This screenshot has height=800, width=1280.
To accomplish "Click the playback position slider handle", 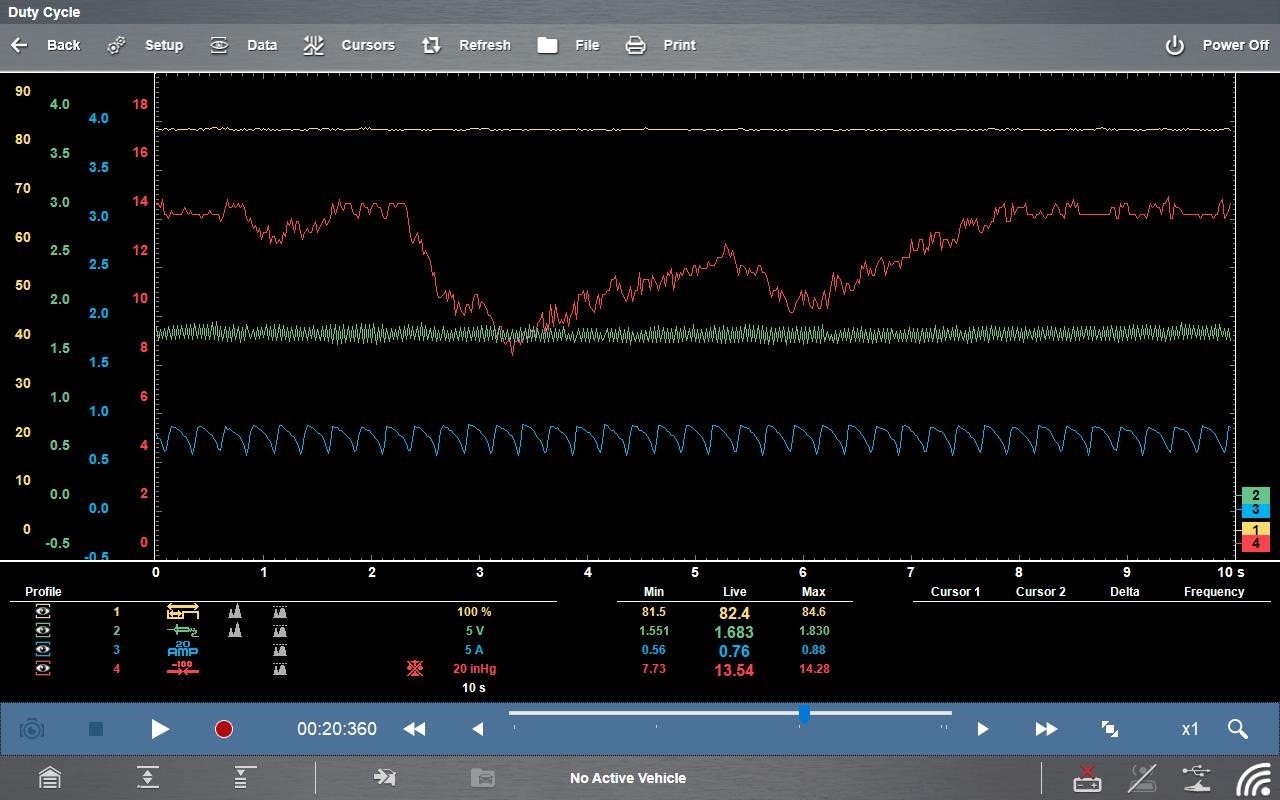I will coord(804,714).
